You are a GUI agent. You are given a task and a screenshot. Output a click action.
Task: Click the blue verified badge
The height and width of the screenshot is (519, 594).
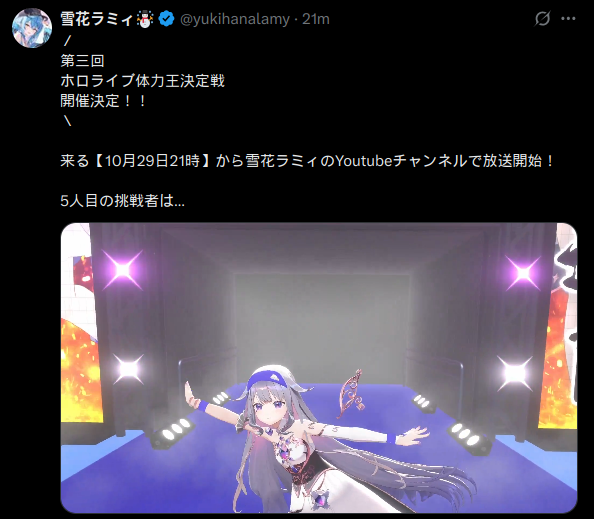(166, 19)
